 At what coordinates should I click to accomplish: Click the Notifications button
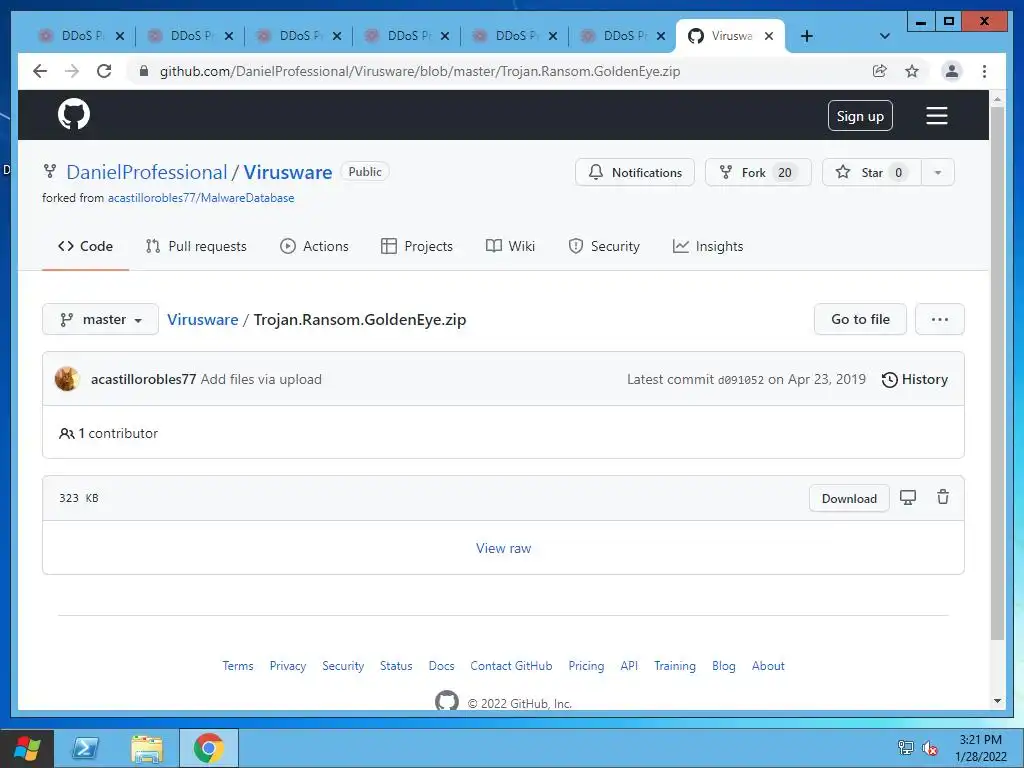(x=635, y=172)
